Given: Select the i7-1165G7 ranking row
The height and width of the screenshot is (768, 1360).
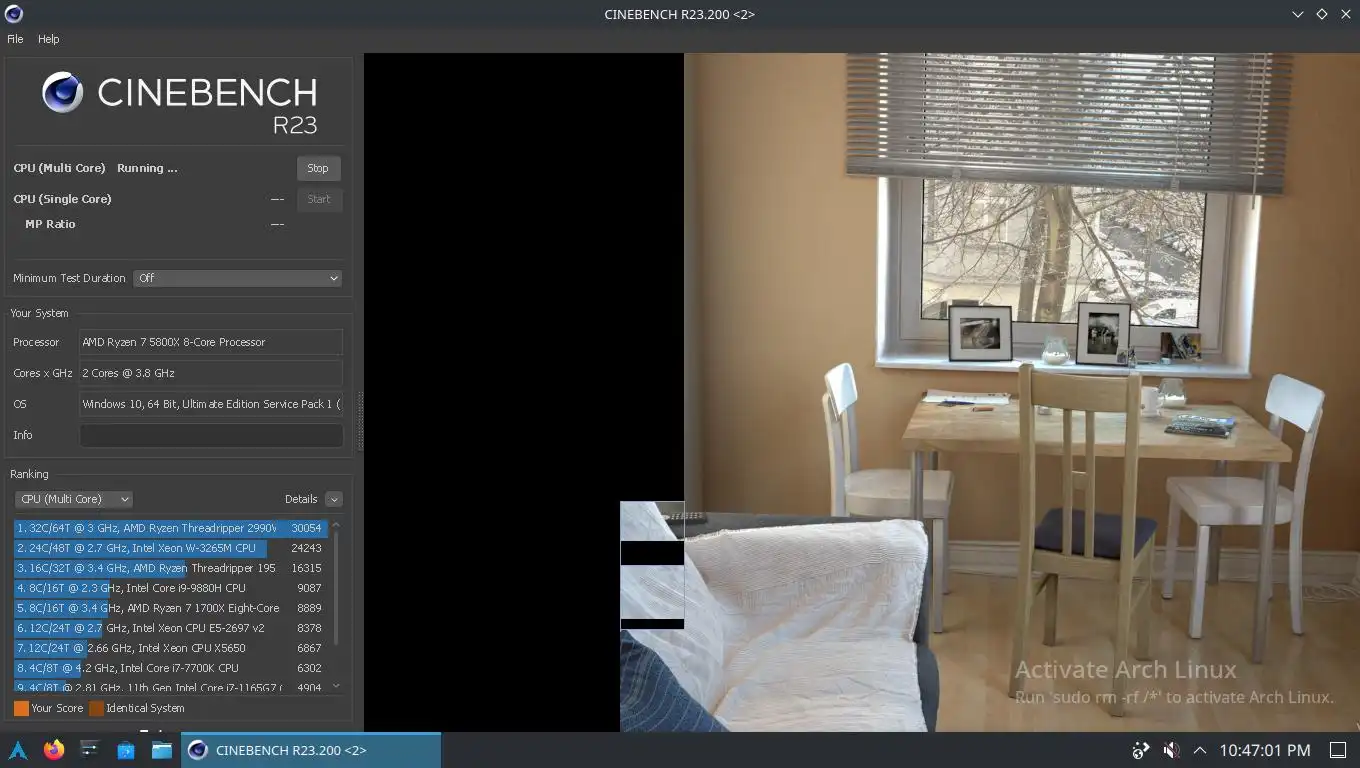Looking at the screenshot, I should coord(170,686).
